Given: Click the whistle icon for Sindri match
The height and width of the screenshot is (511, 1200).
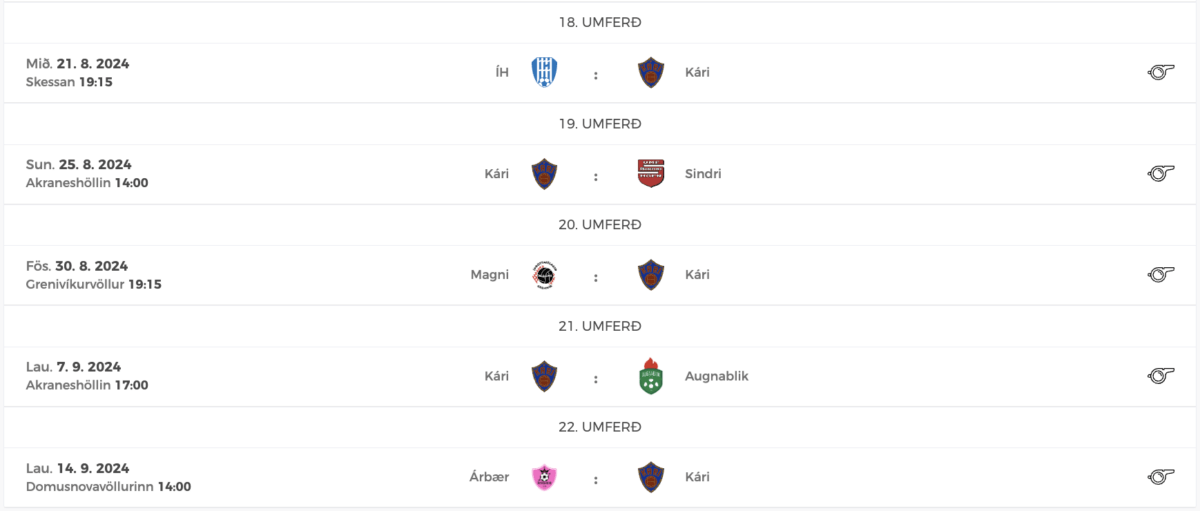Looking at the screenshot, I should tap(1160, 174).
